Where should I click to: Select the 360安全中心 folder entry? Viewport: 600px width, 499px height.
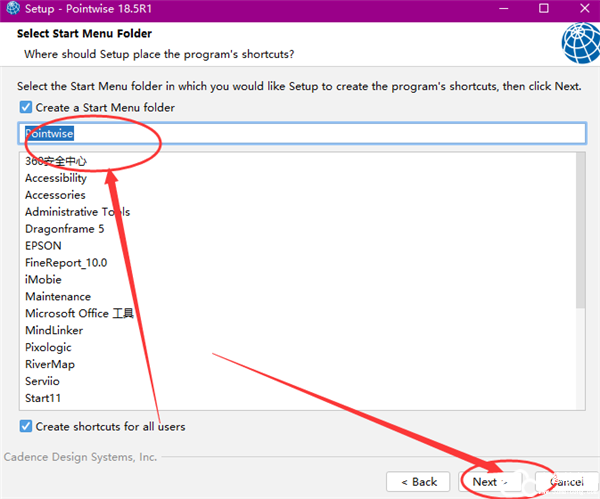click(x=56, y=161)
